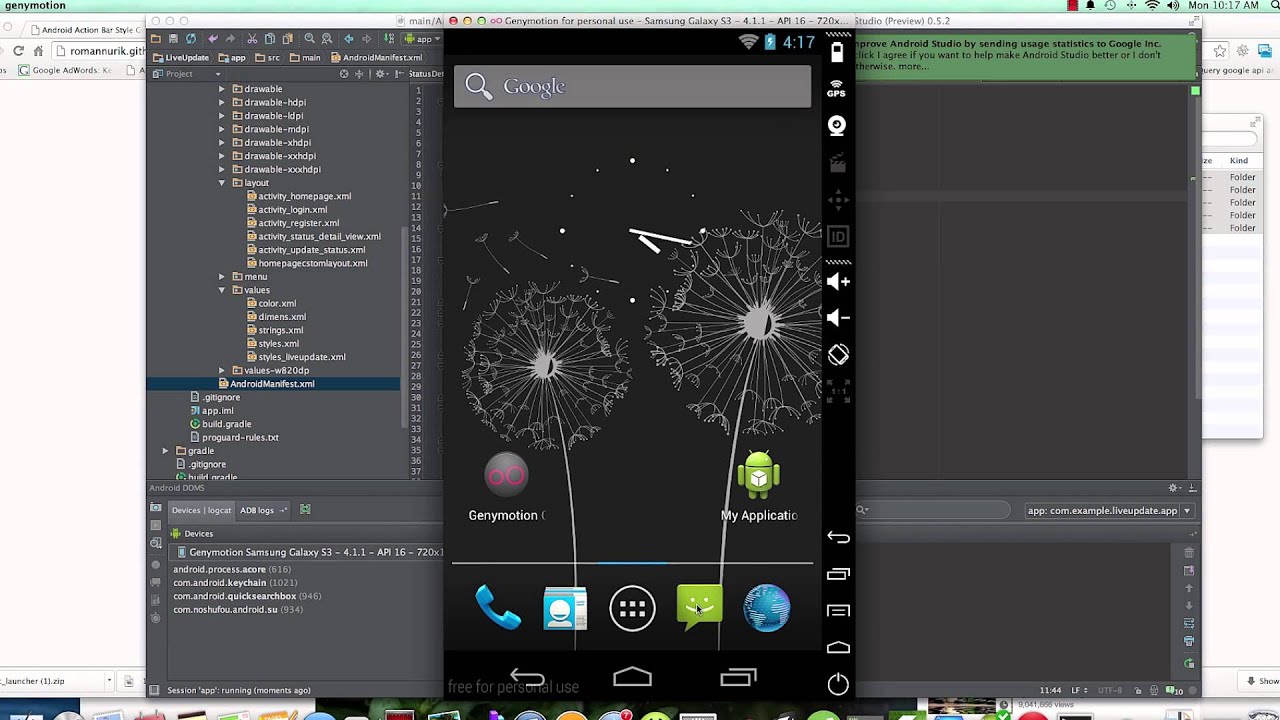Click the Cut scissors toolbar icon
This screenshot has width=1280, height=720.
[252, 39]
